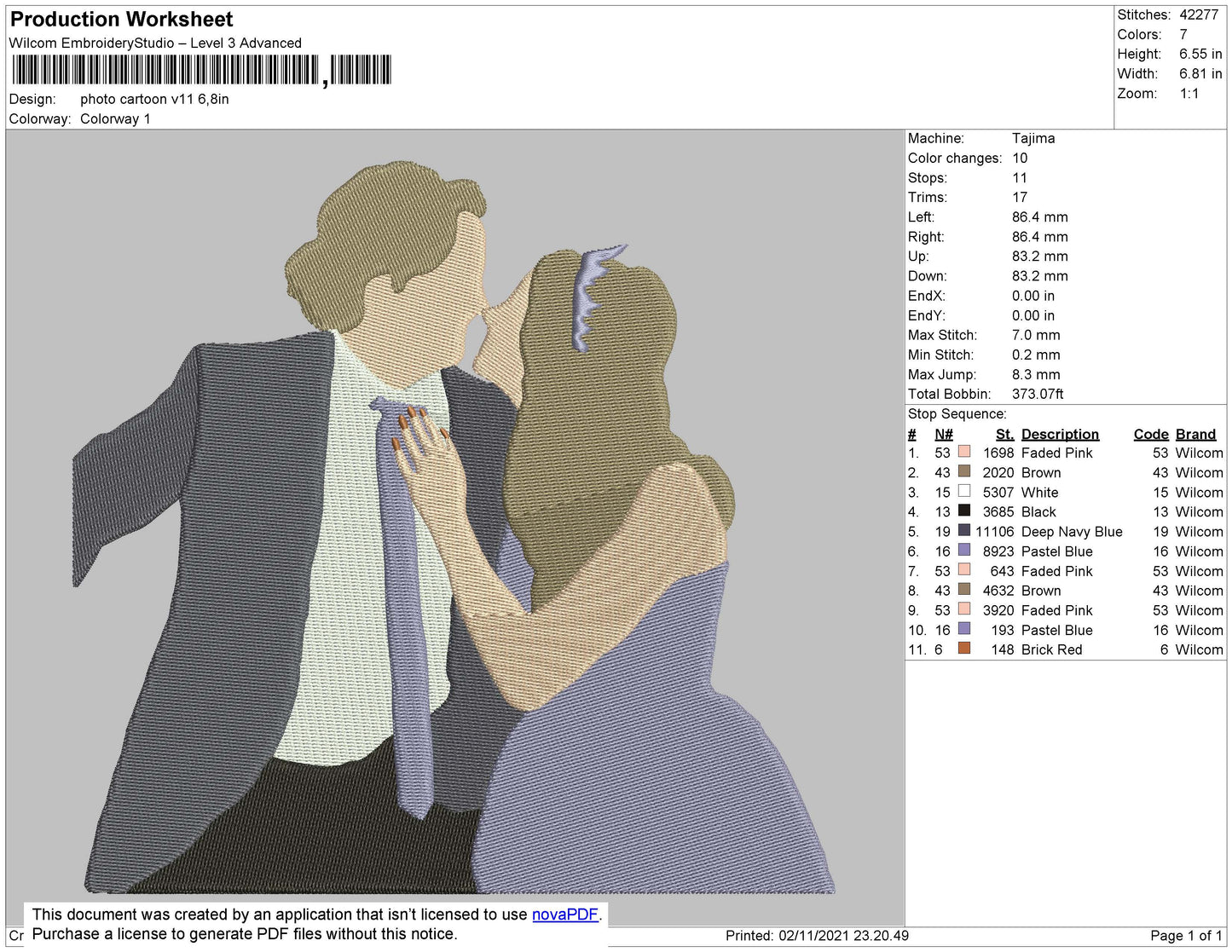The height and width of the screenshot is (952, 1232).
Task: Click the 'Wilcom EmbroideryStudio – Level 3 Advanced' text
Action: 155,43
